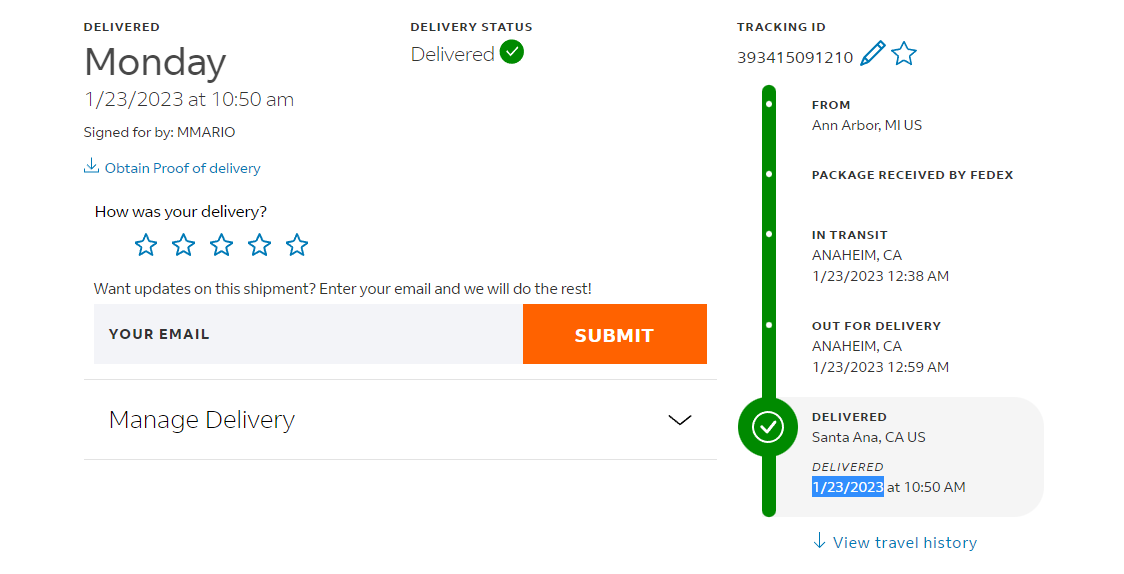Click the Obtain Proof of delivery link
The image size is (1124, 574).
coord(183,168)
